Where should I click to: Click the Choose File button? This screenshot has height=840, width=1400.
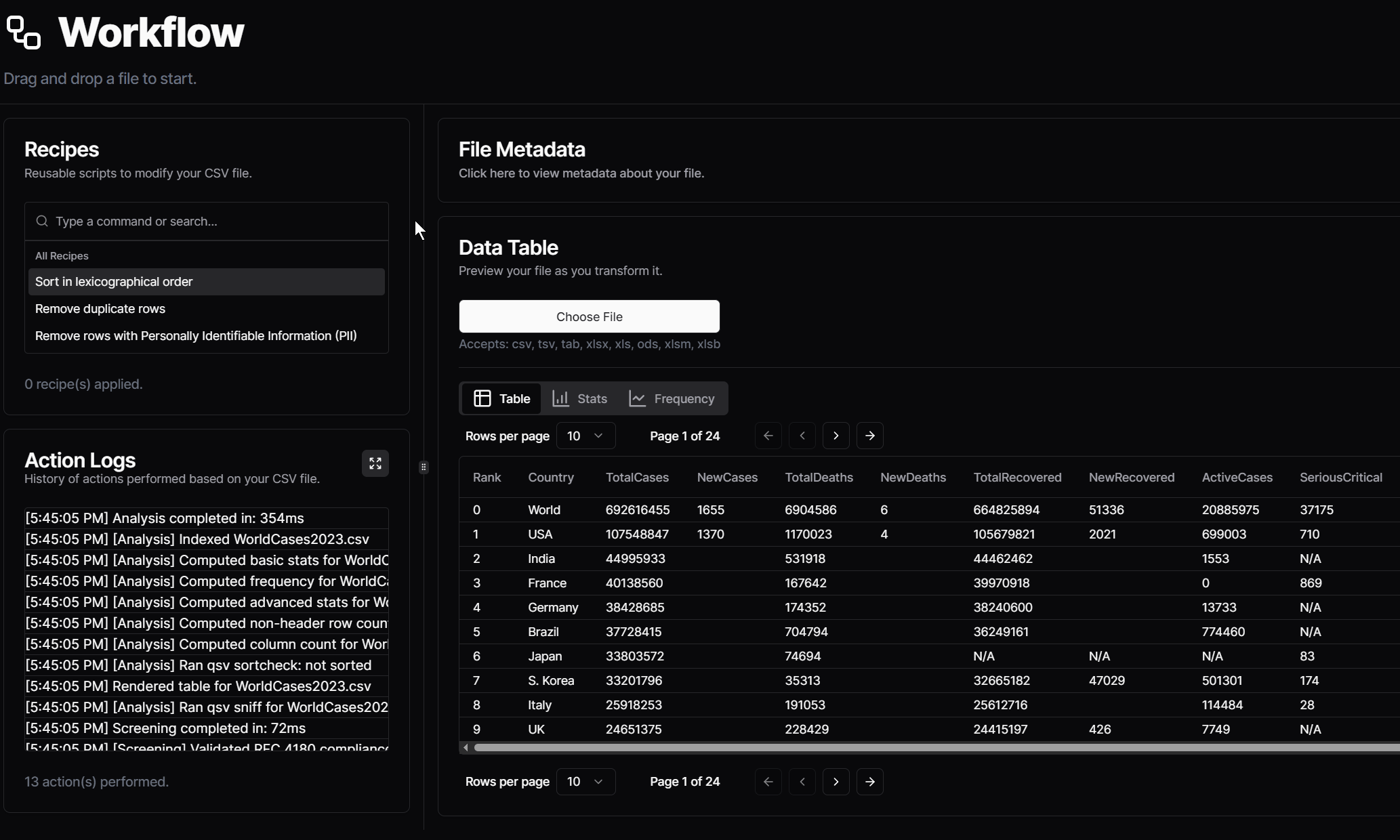pyautogui.click(x=589, y=316)
